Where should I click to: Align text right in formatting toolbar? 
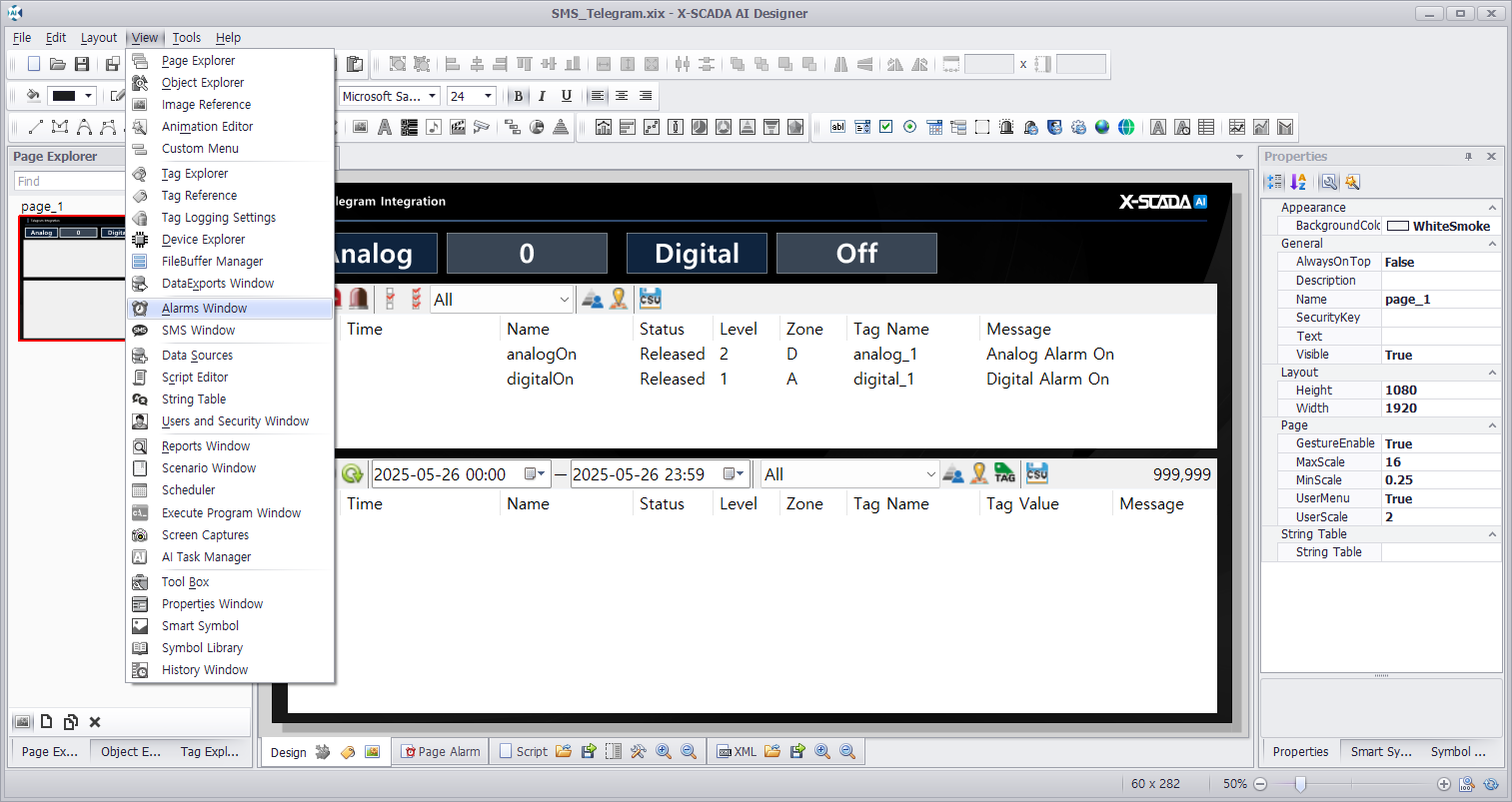pos(646,96)
